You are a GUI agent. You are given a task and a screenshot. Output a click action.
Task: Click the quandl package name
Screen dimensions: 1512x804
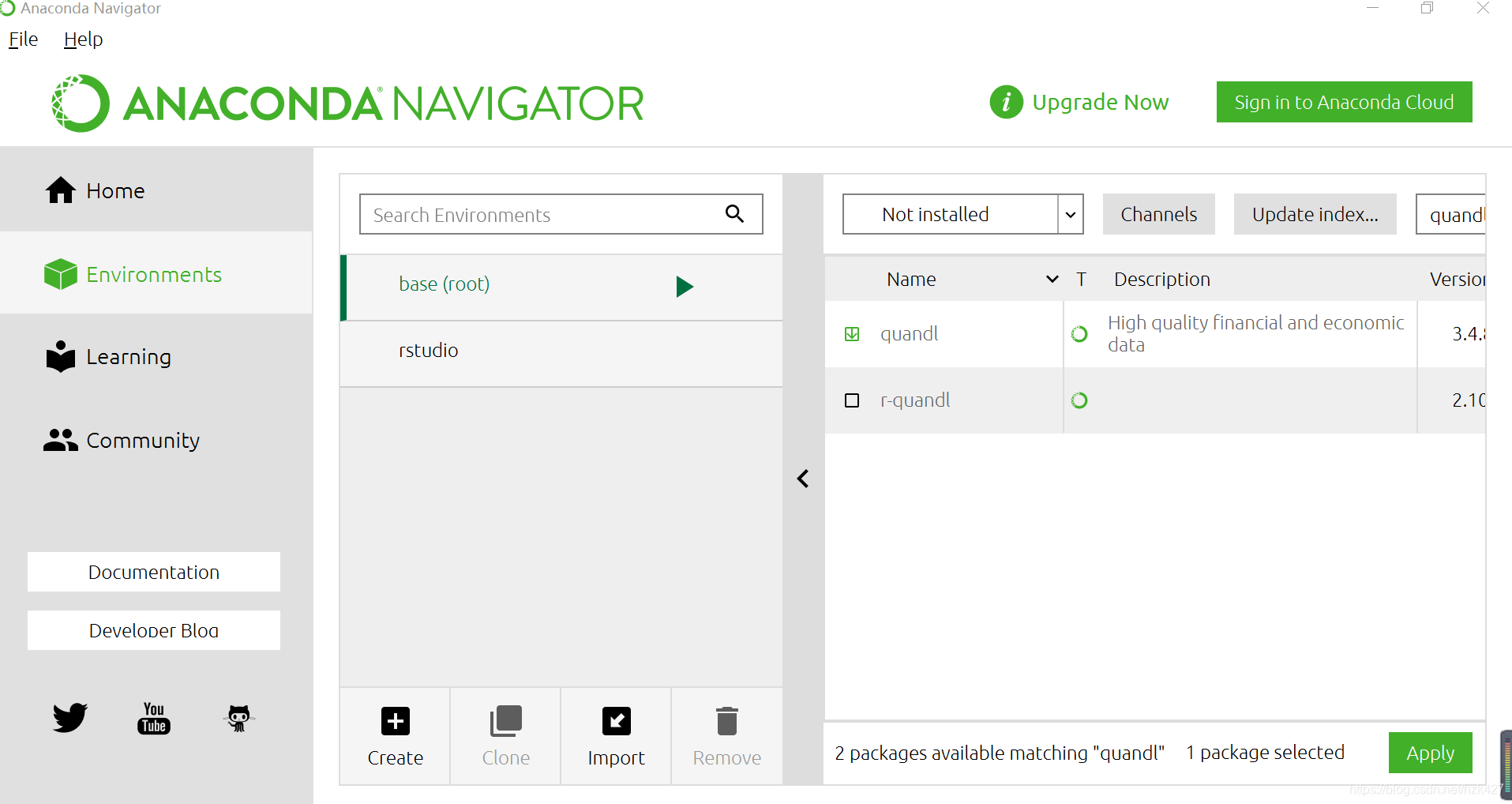point(909,333)
